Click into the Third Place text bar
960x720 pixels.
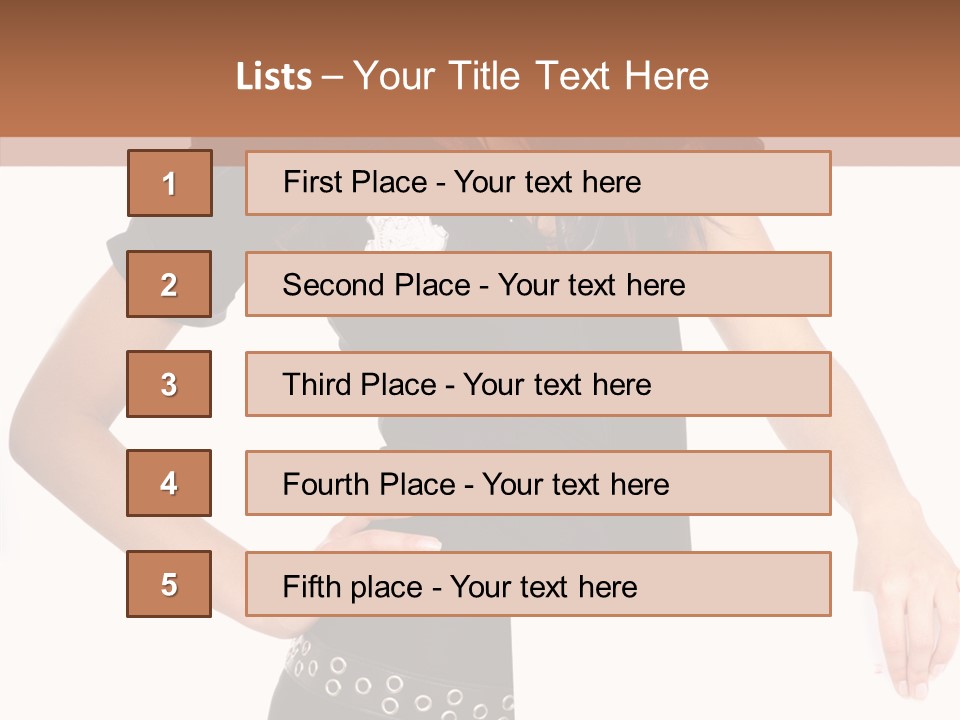tap(538, 384)
